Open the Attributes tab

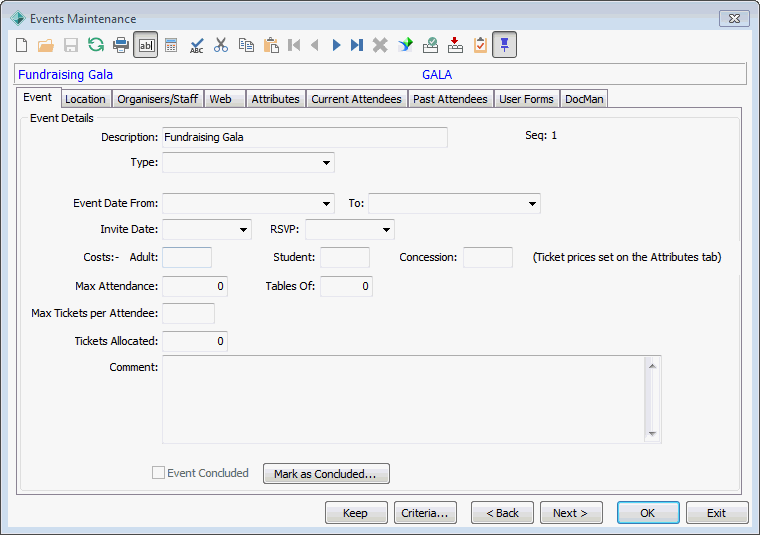point(275,99)
